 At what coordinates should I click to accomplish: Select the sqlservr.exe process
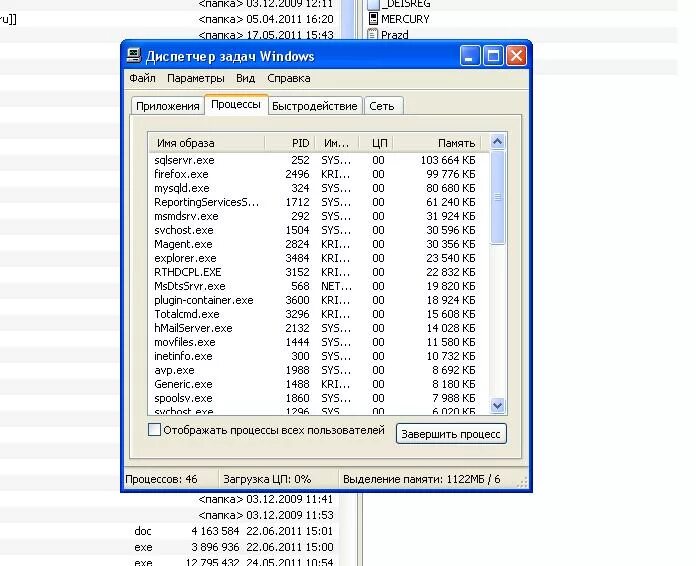(319, 160)
